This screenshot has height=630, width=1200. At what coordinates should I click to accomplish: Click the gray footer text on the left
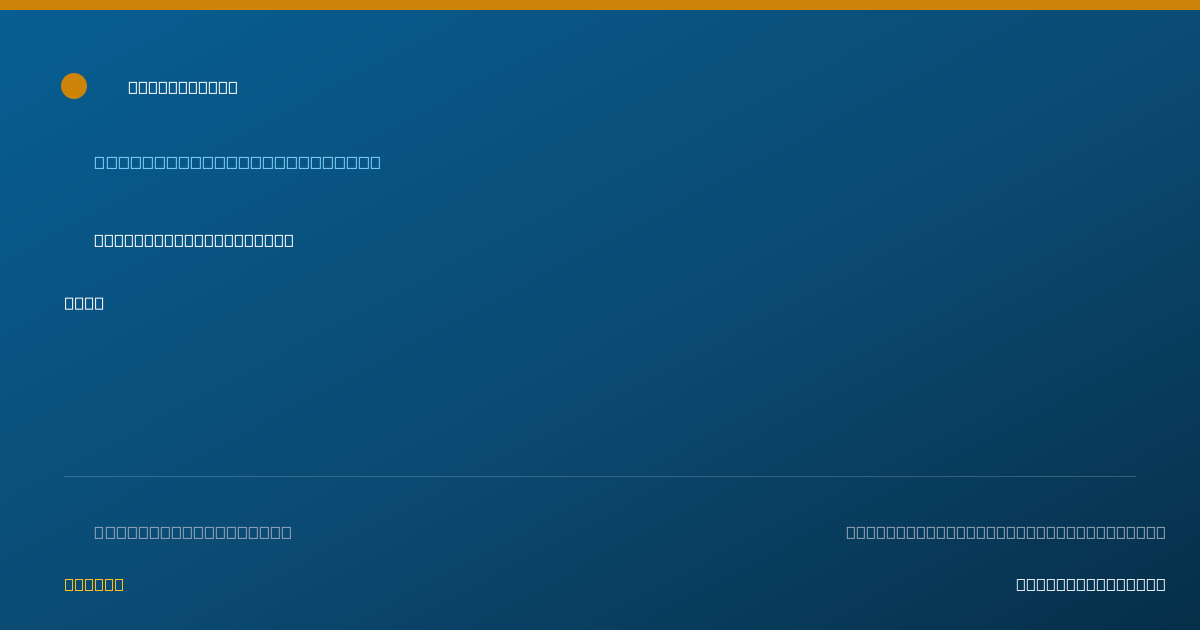pyautogui.click(x=193, y=532)
